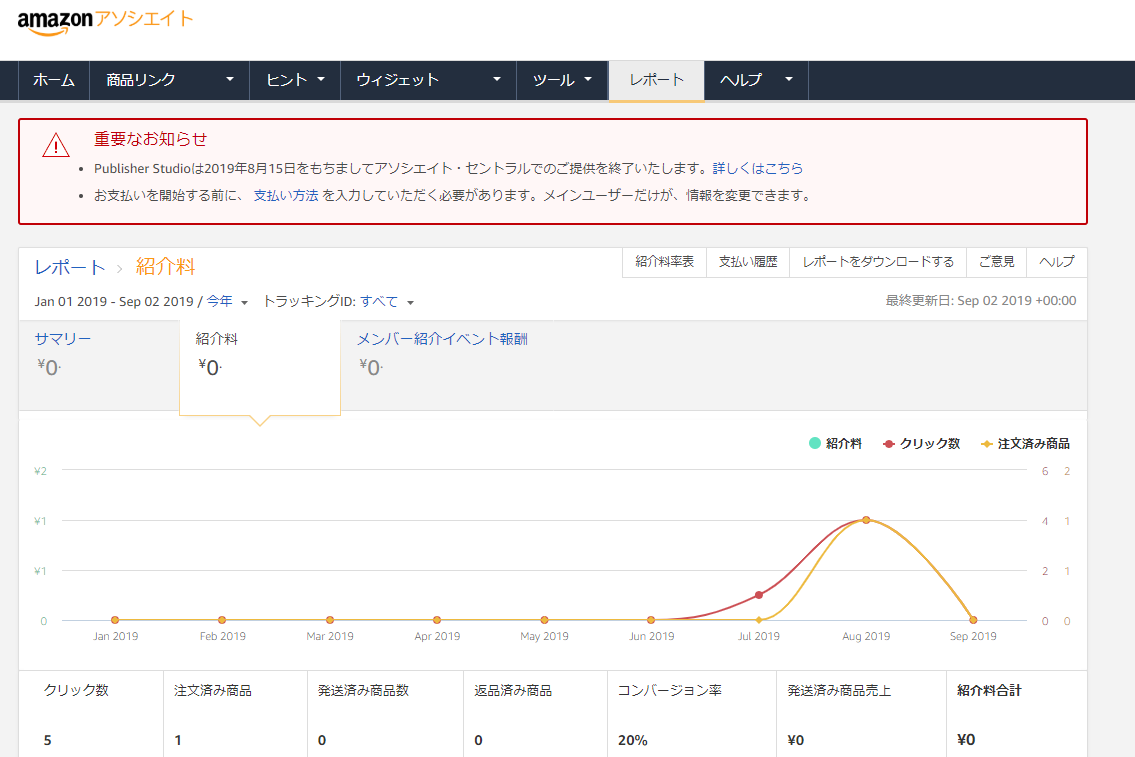Click the クリック数 summary cell
Viewport: 1135px width, 757px height.
[x=91, y=714]
